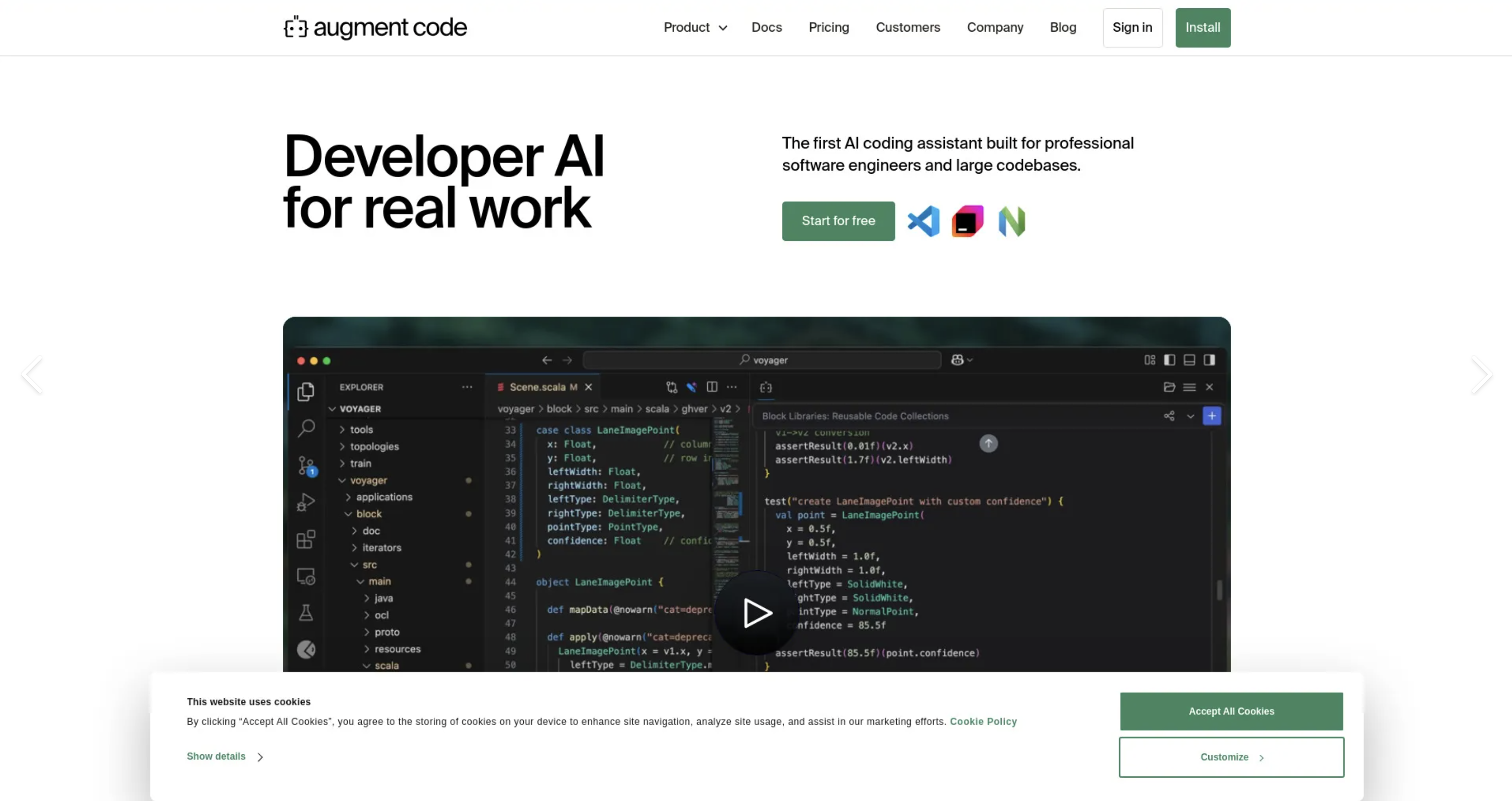The height and width of the screenshot is (801, 1512).
Task: Open Run and Debug icon
Action: [x=306, y=502]
